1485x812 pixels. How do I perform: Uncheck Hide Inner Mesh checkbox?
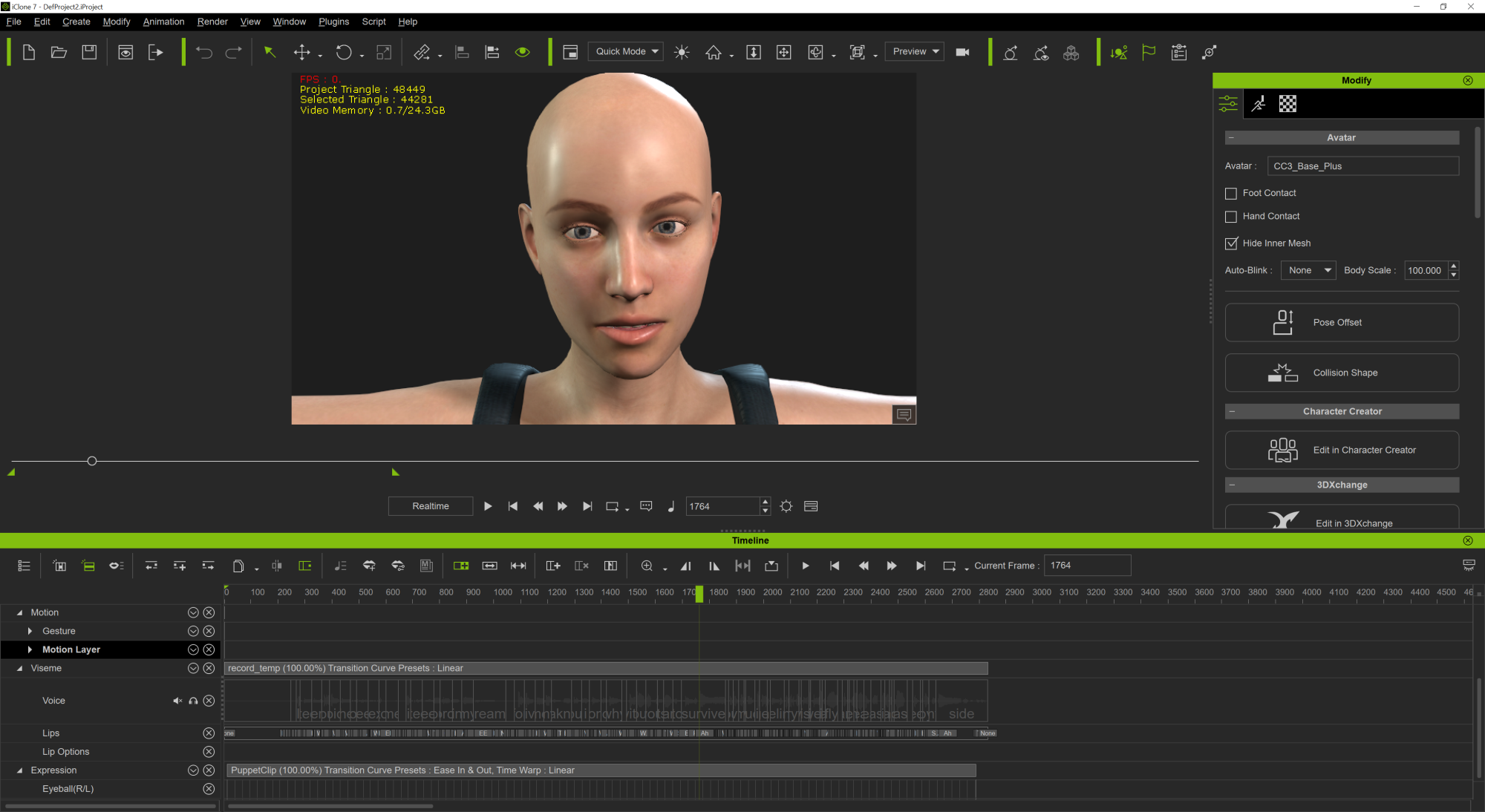1231,243
